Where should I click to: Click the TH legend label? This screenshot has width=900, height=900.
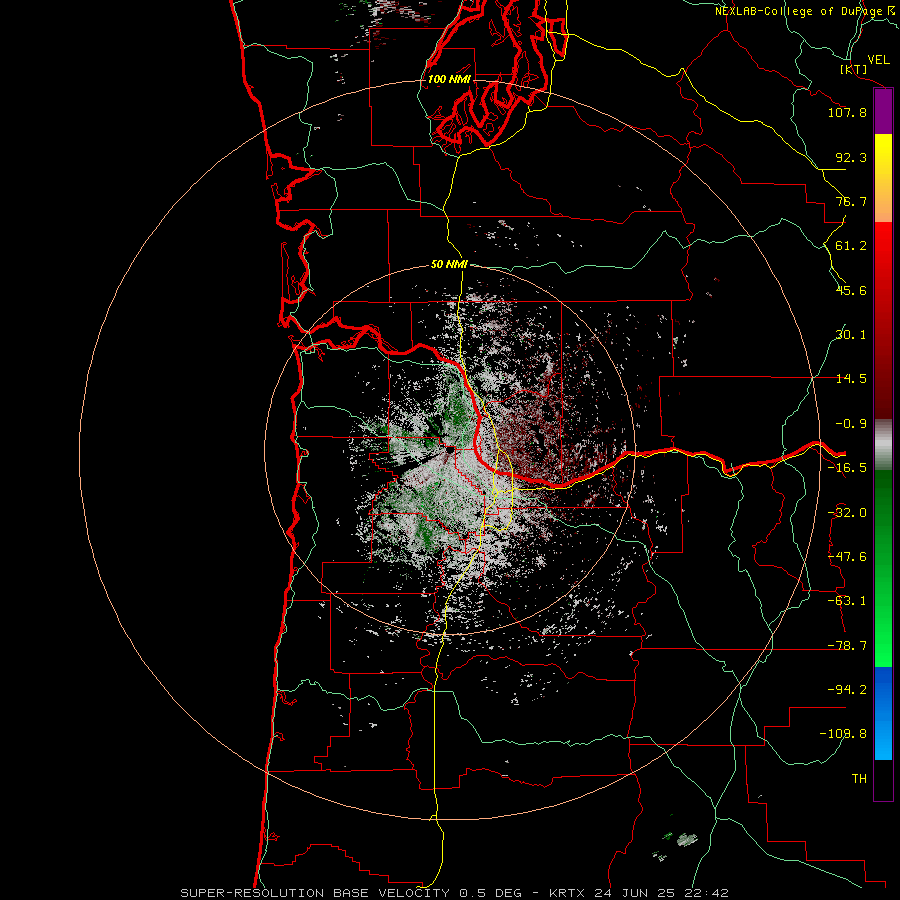pos(859,779)
